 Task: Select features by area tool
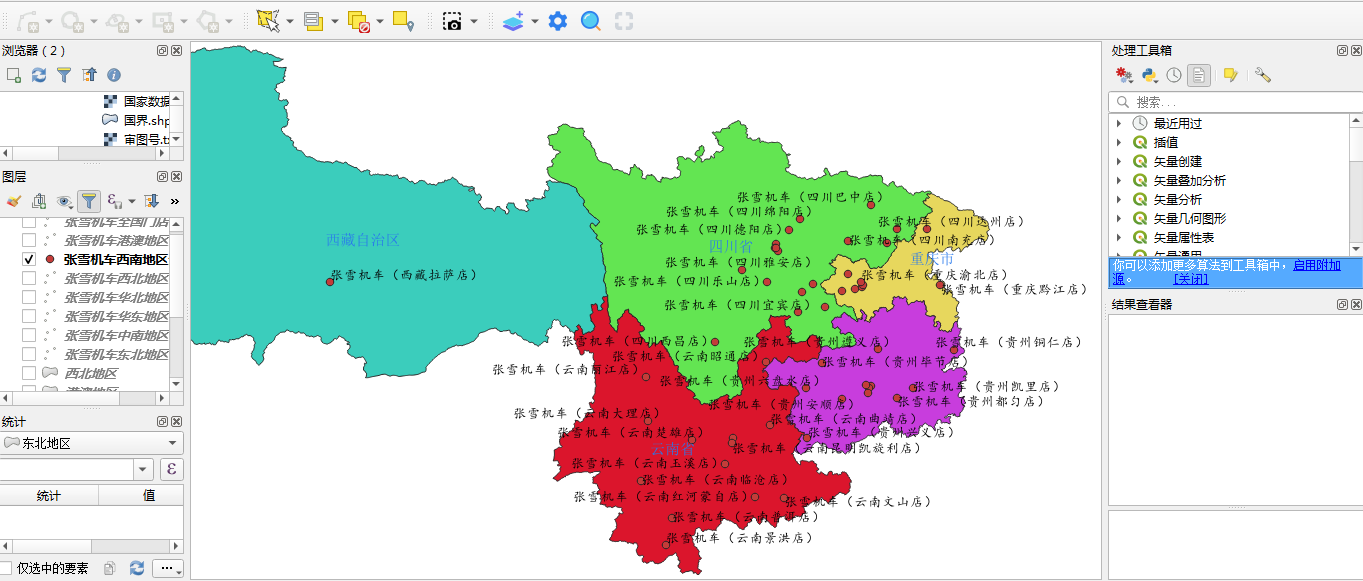pos(267,20)
